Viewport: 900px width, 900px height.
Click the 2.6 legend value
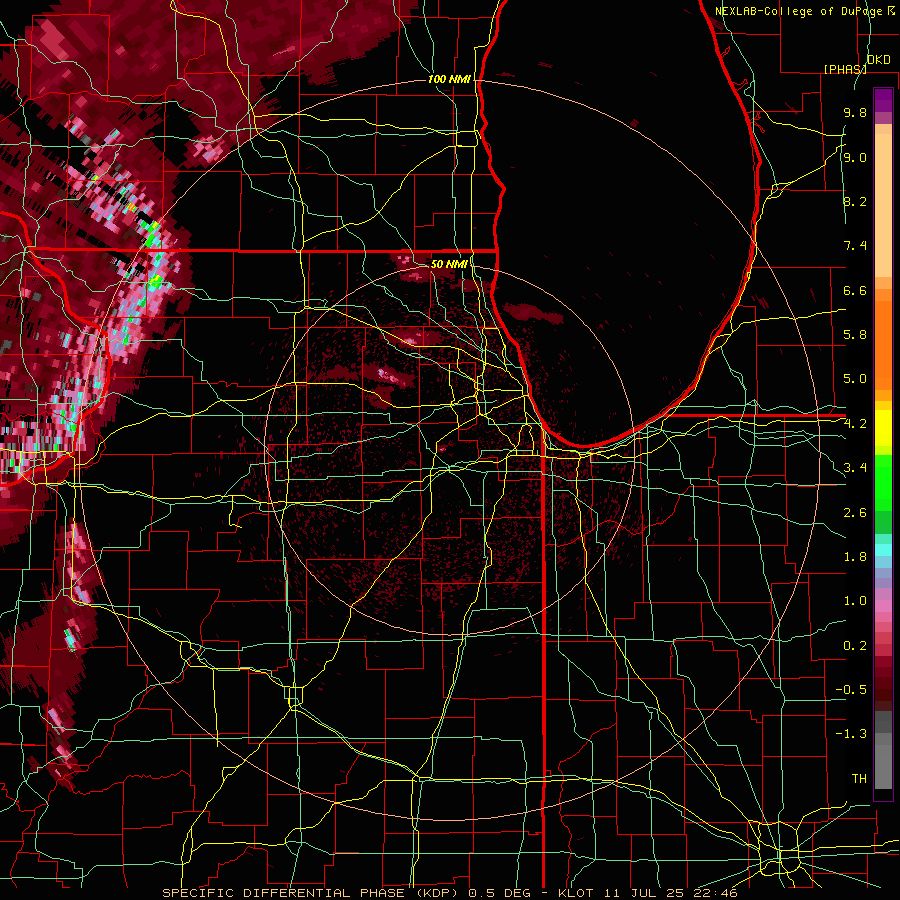pyautogui.click(x=855, y=513)
